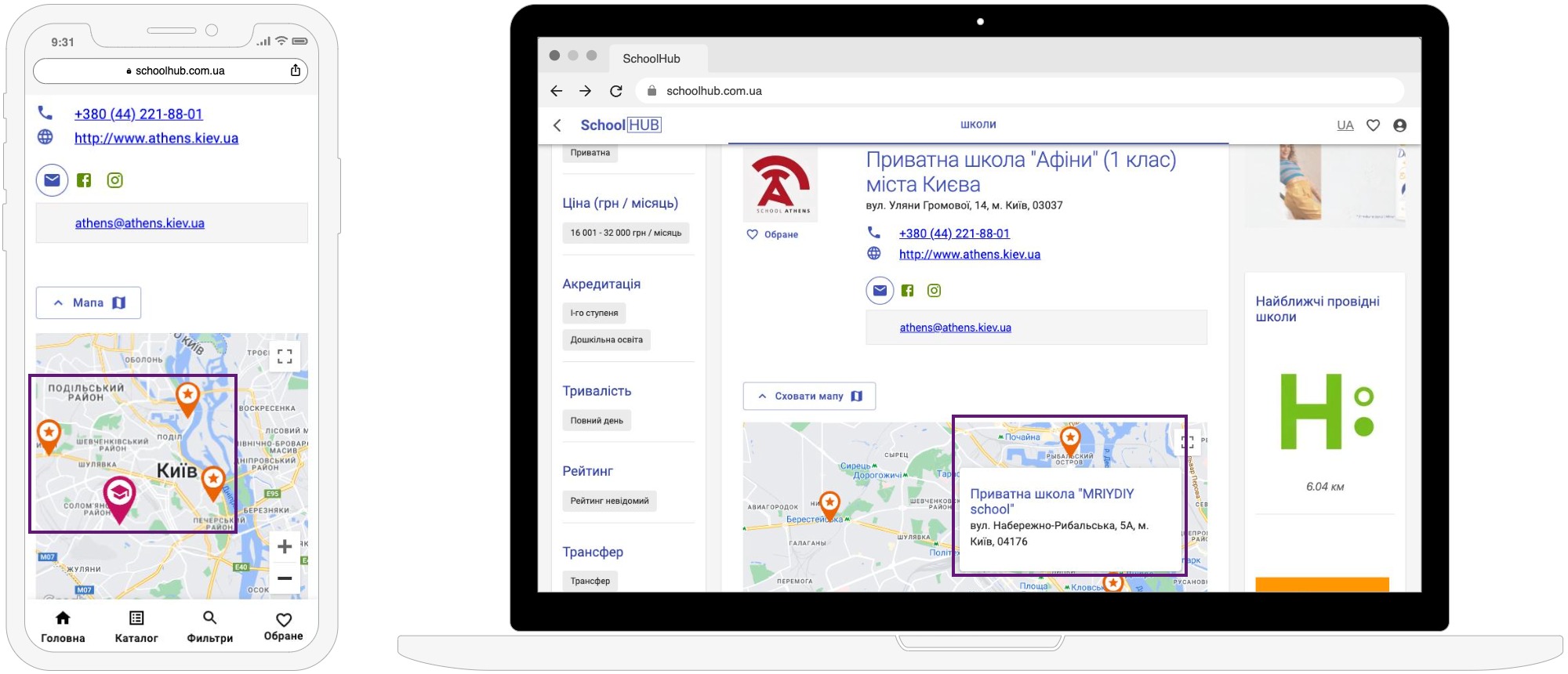Viewport: 1568px width, 674px height.
Task: Switch language via UA selector
Action: (1345, 125)
